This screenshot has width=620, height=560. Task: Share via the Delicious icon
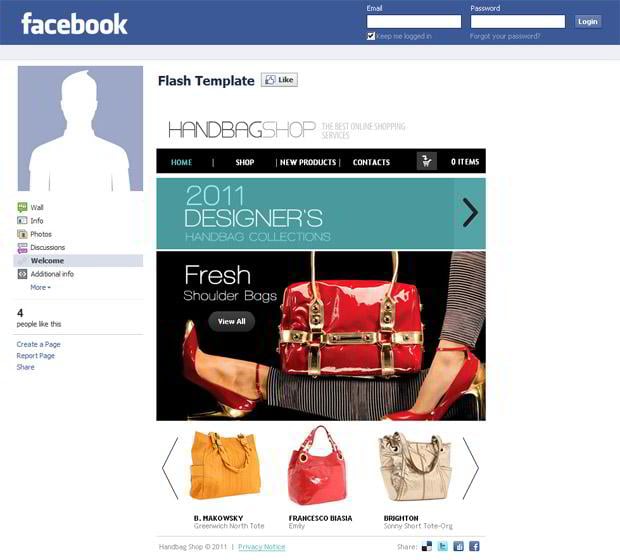427,547
